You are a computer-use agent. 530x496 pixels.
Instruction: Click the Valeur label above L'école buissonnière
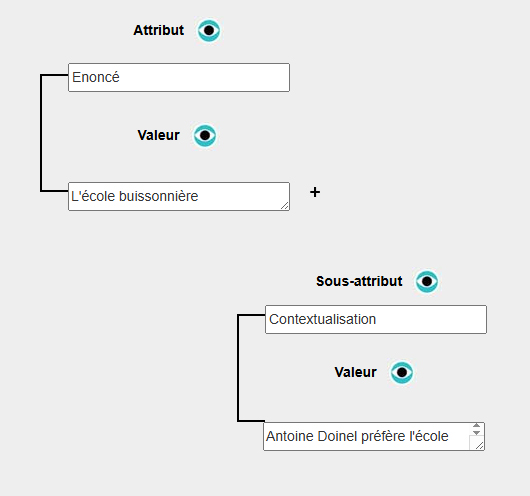[x=159, y=135]
